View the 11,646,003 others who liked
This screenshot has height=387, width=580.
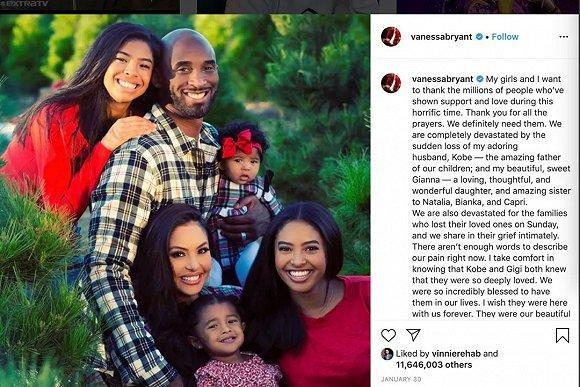[434, 365]
